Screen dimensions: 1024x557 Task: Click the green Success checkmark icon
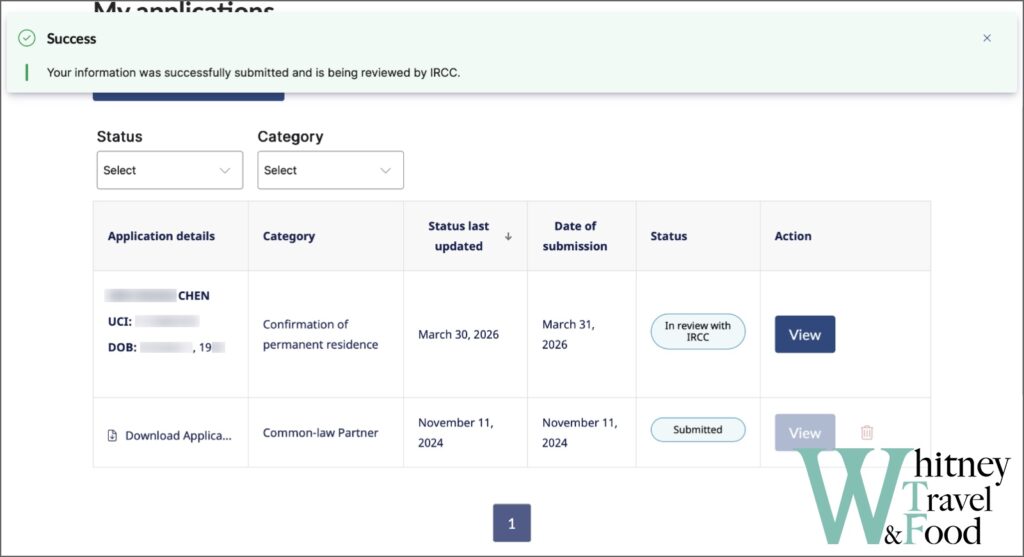pyautogui.click(x=27, y=39)
